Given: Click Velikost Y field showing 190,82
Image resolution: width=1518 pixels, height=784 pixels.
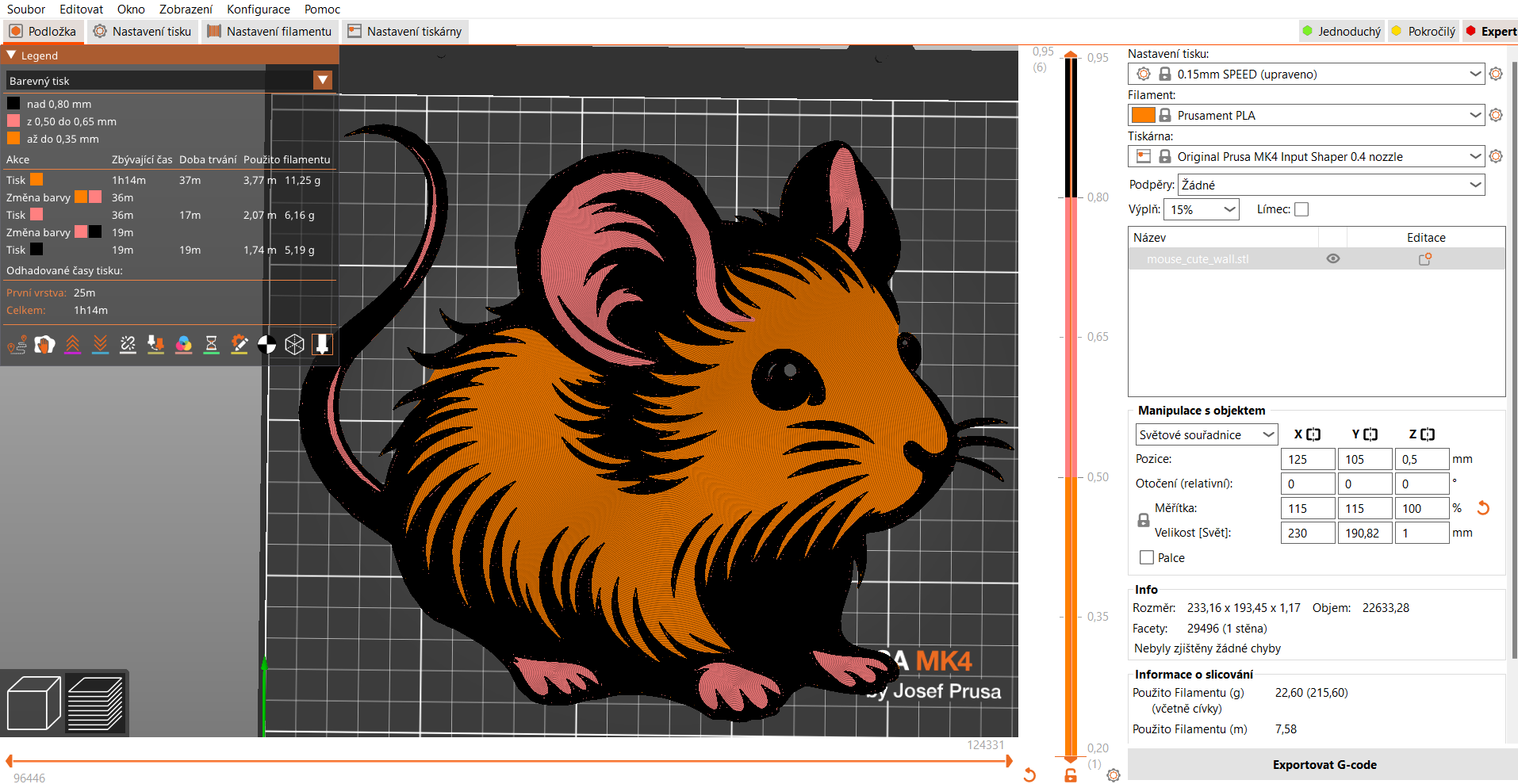Looking at the screenshot, I should point(1365,533).
